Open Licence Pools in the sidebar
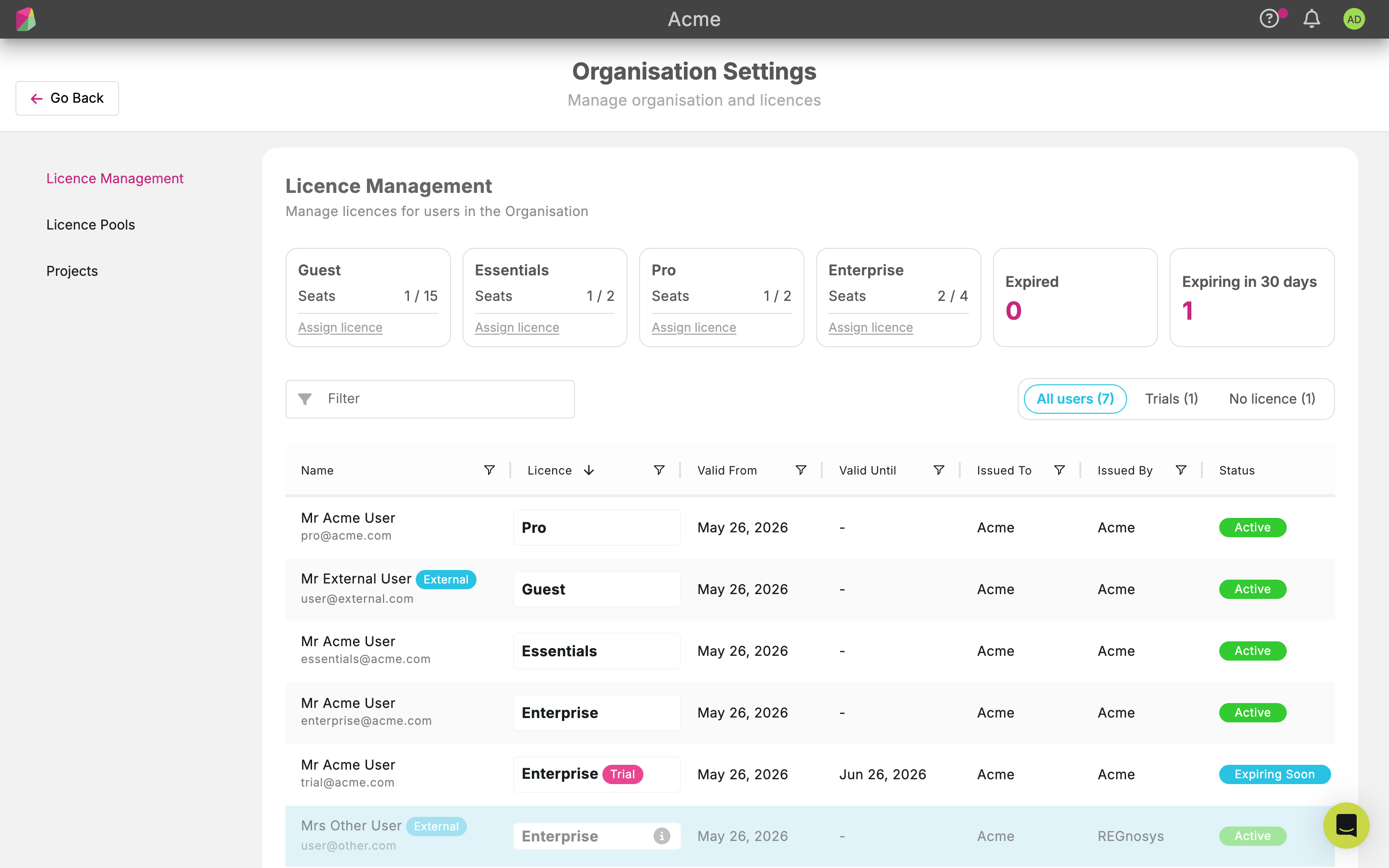The height and width of the screenshot is (868, 1389). pyautogui.click(x=91, y=224)
